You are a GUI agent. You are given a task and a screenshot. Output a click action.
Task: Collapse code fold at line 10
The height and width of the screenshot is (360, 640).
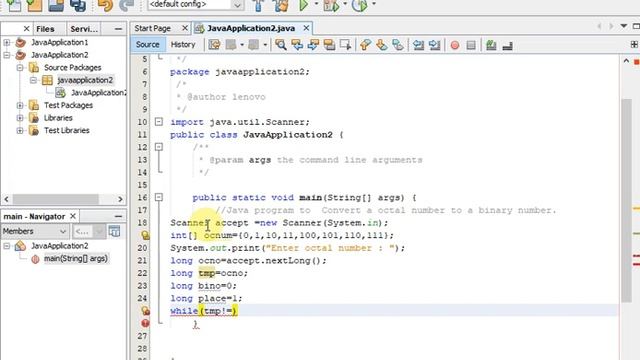point(159,122)
